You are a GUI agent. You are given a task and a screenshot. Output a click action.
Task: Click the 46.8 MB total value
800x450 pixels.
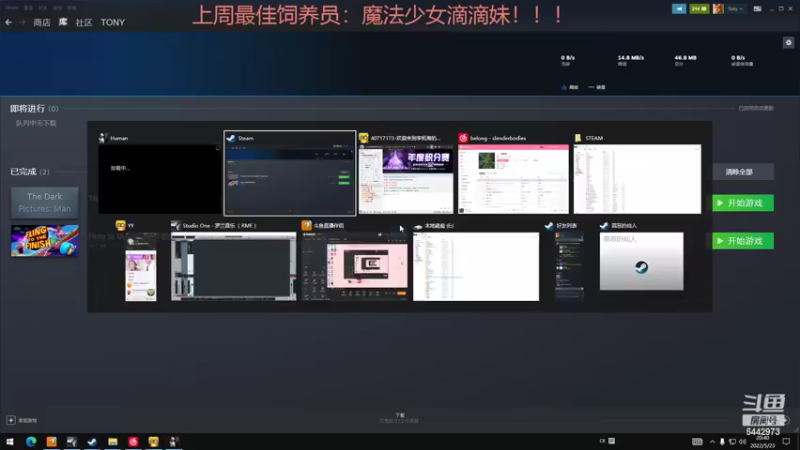[685, 58]
